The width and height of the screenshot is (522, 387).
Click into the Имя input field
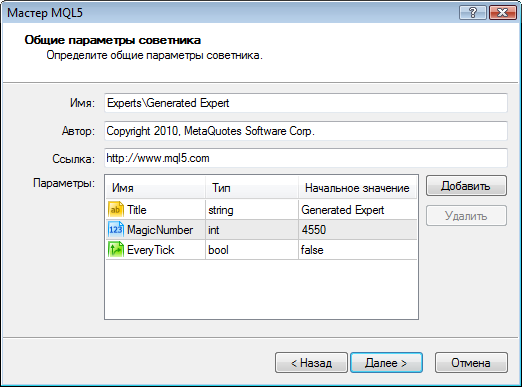306,103
